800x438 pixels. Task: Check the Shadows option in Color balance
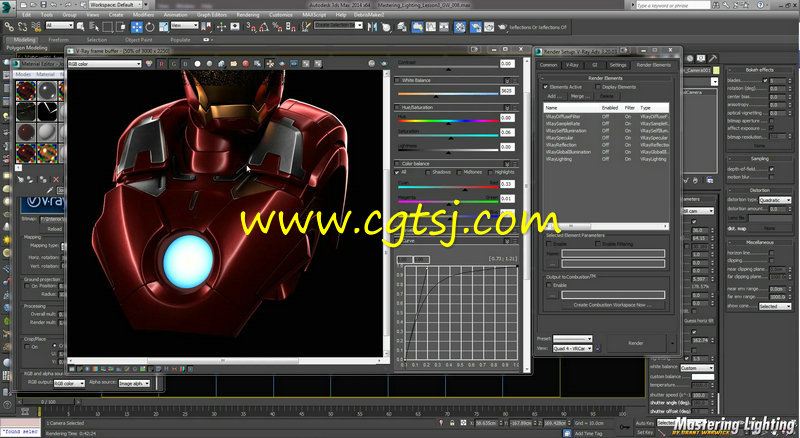pos(428,172)
